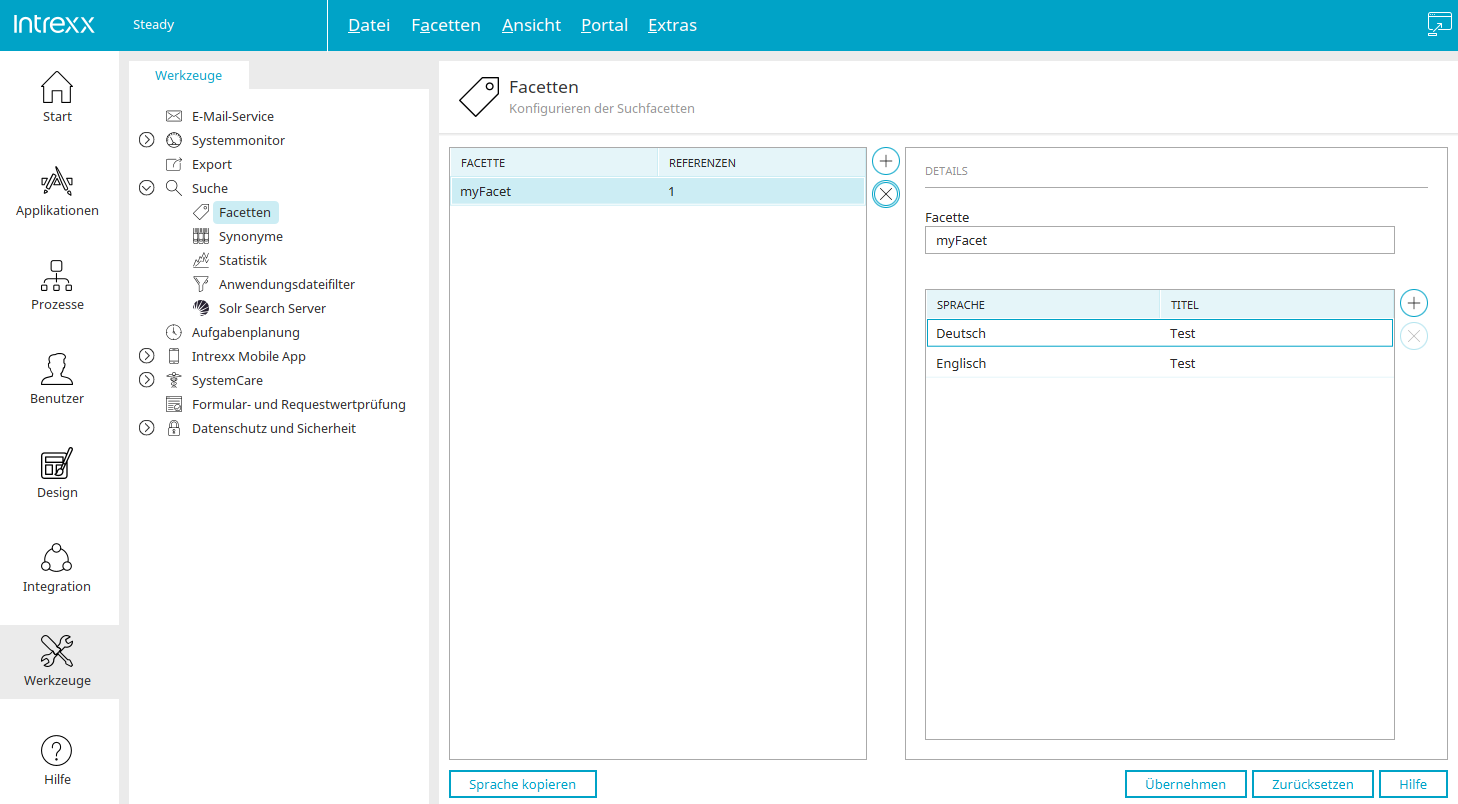This screenshot has width=1458, height=804.
Task: Collapse the Suche tree node
Action: tap(147, 188)
